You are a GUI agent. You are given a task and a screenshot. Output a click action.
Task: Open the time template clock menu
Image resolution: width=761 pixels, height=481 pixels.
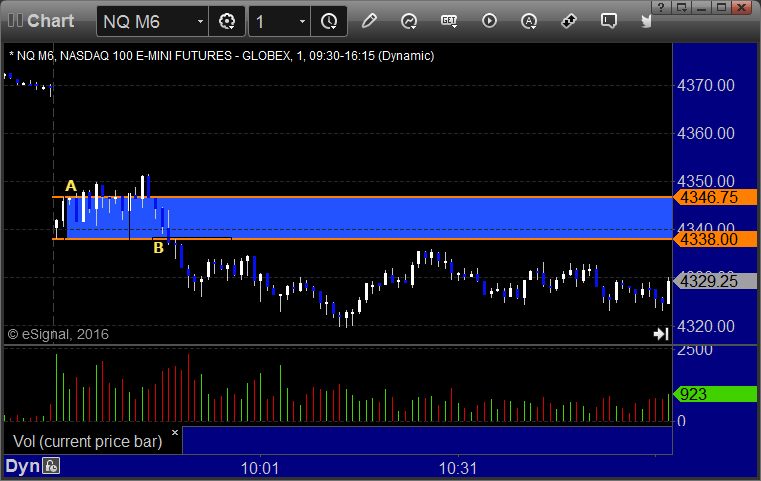click(329, 21)
